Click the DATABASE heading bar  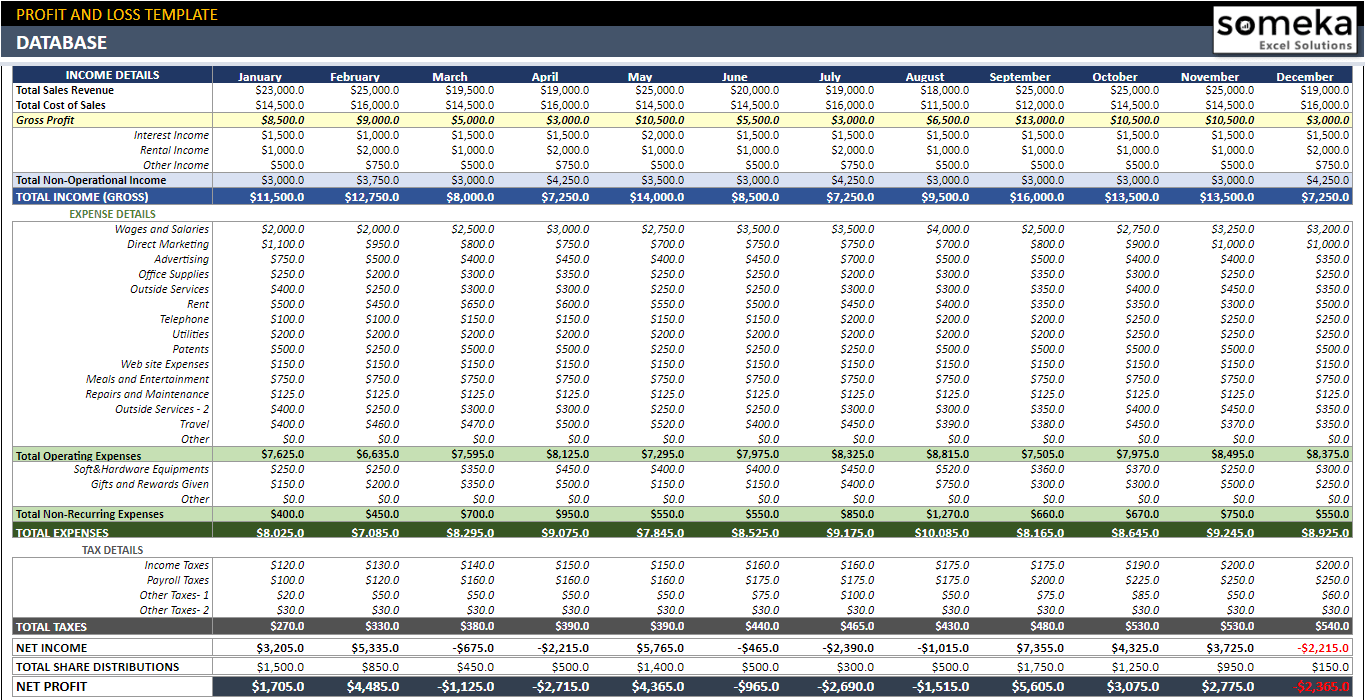coord(61,42)
